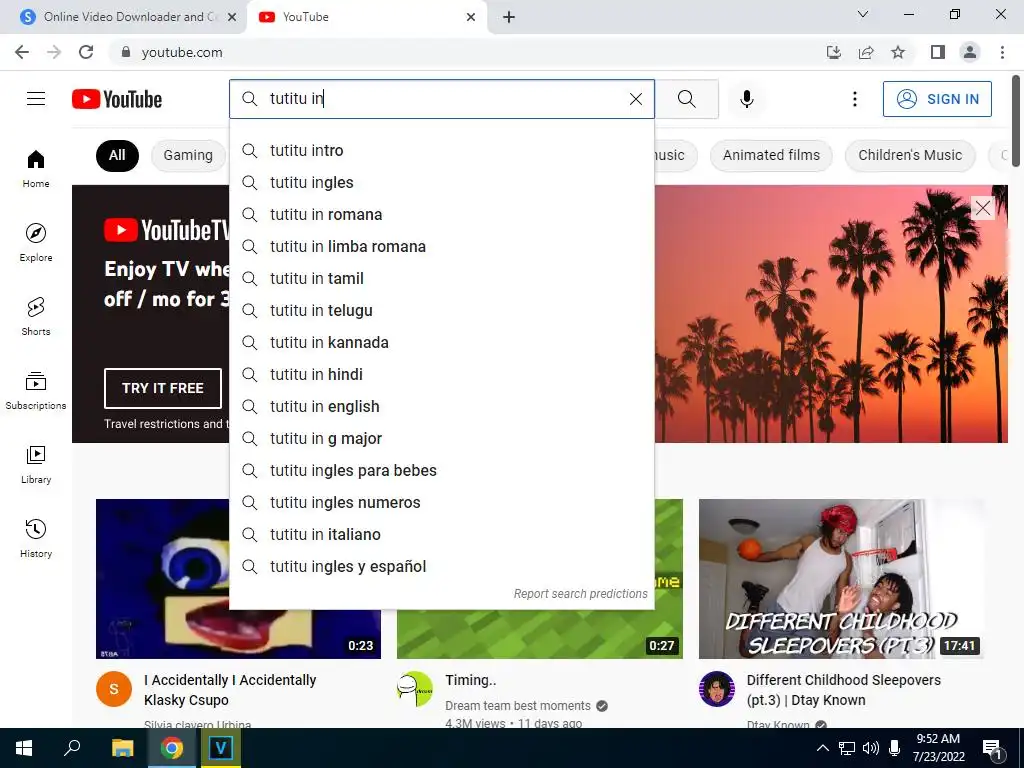This screenshot has height=768, width=1024.
Task: Choose suggestion 'tutitu ingles para bebes'
Action: point(441,470)
